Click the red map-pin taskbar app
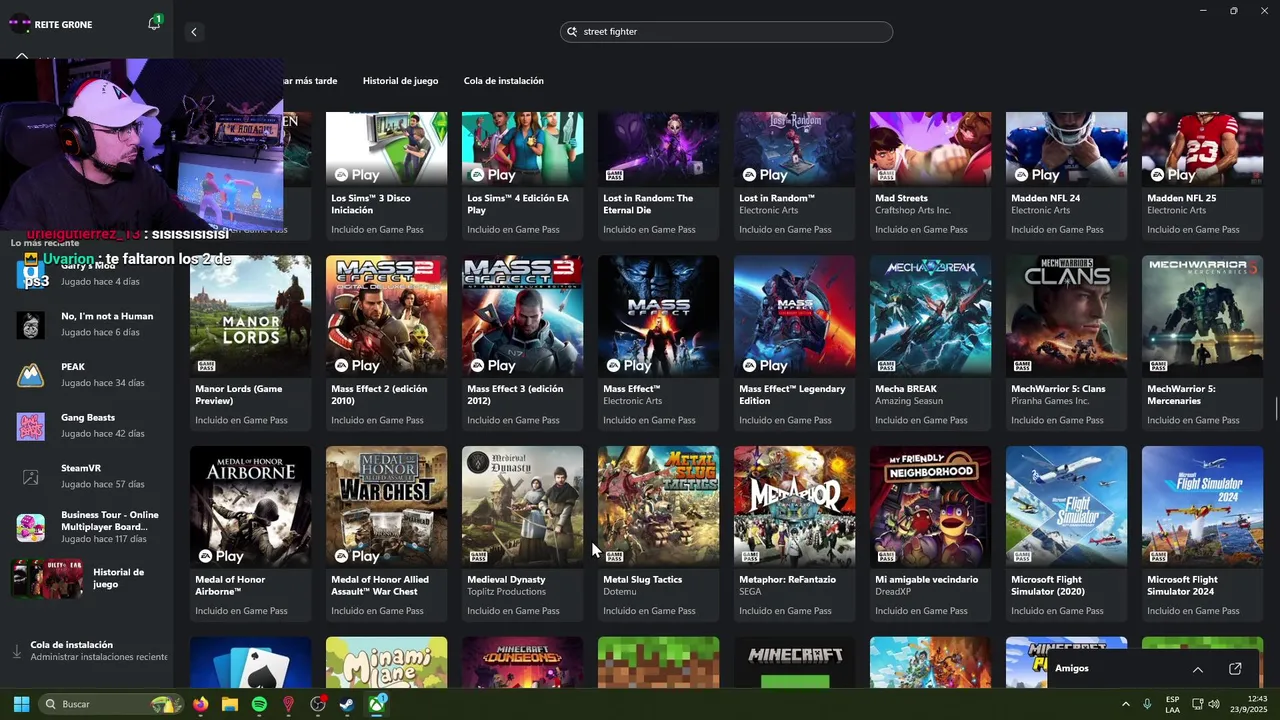The width and height of the screenshot is (1280, 720). click(x=289, y=704)
